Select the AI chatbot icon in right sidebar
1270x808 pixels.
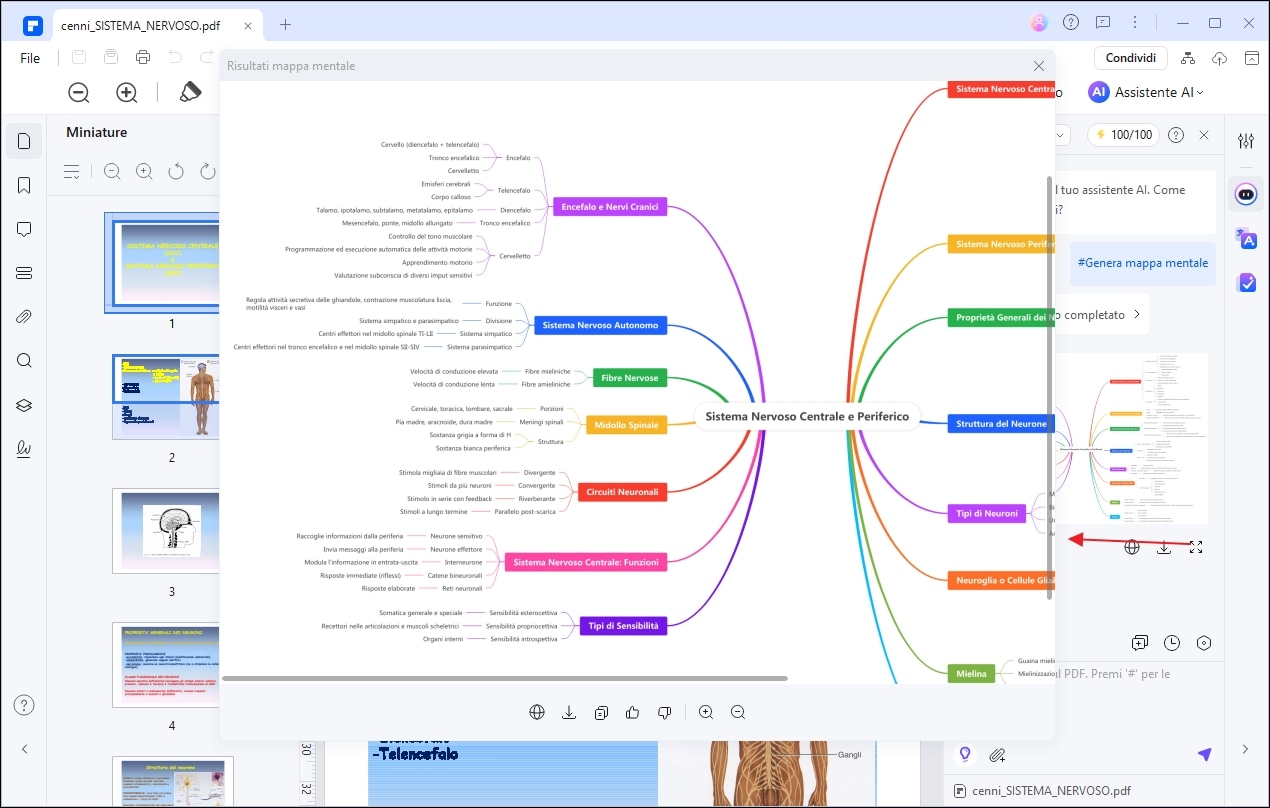point(1246,194)
